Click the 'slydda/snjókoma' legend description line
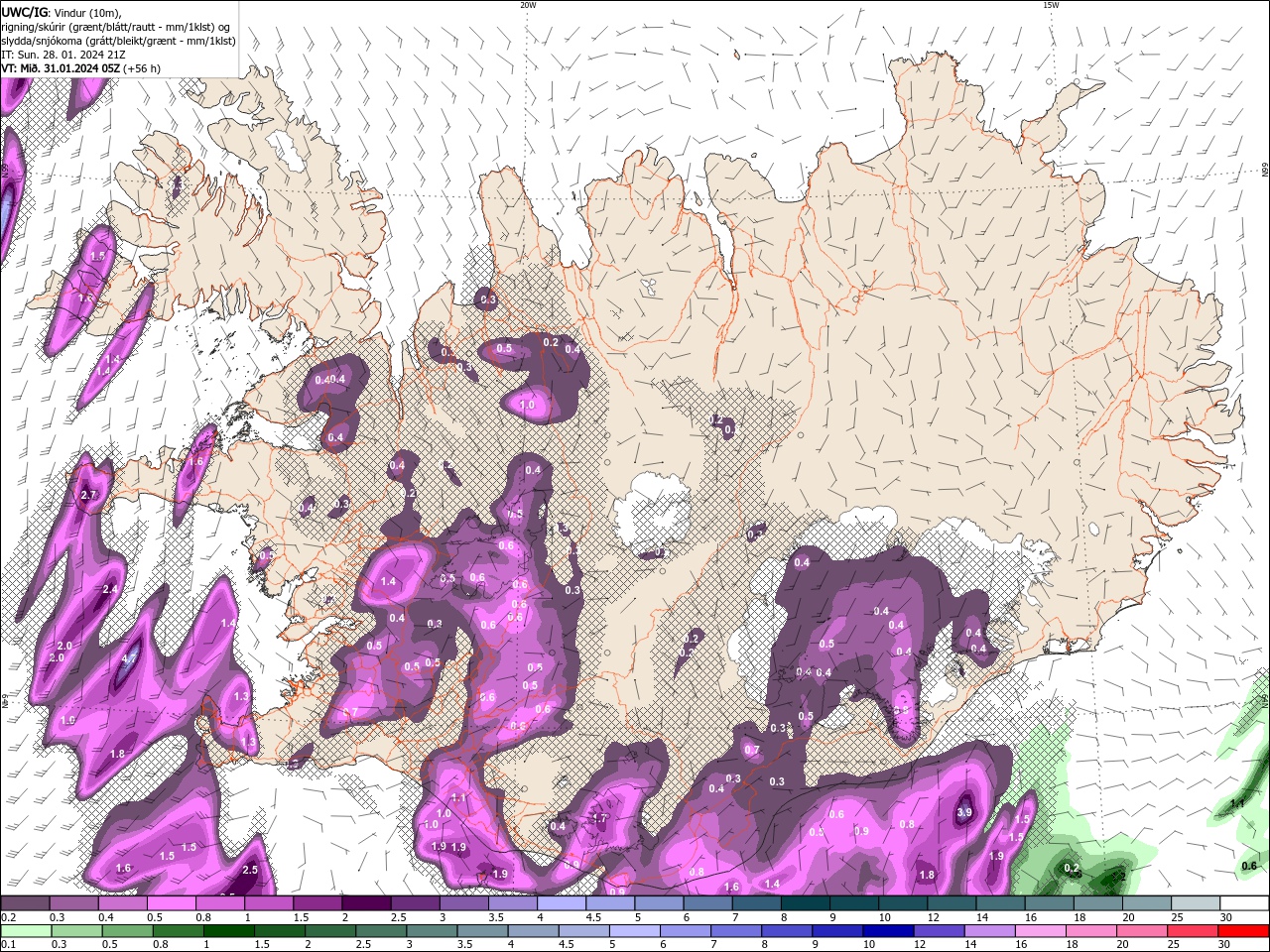Image resolution: width=1270 pixels, height=952 pixels. point(118,41)
